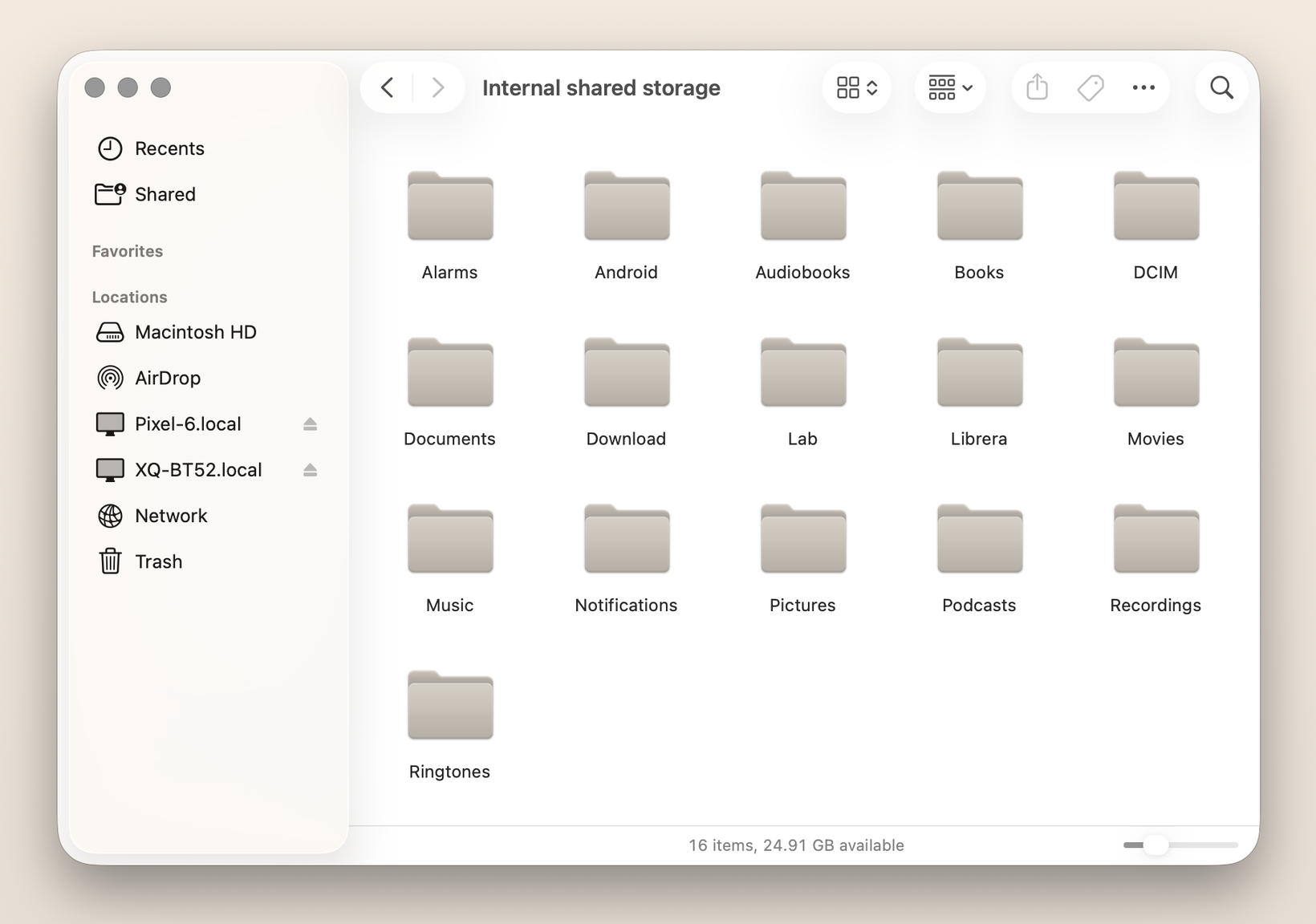Click the Macintosh HD drive icon
Image resolution: width=1316 pixels, height=924 pixels.
(x=110, y=332)
